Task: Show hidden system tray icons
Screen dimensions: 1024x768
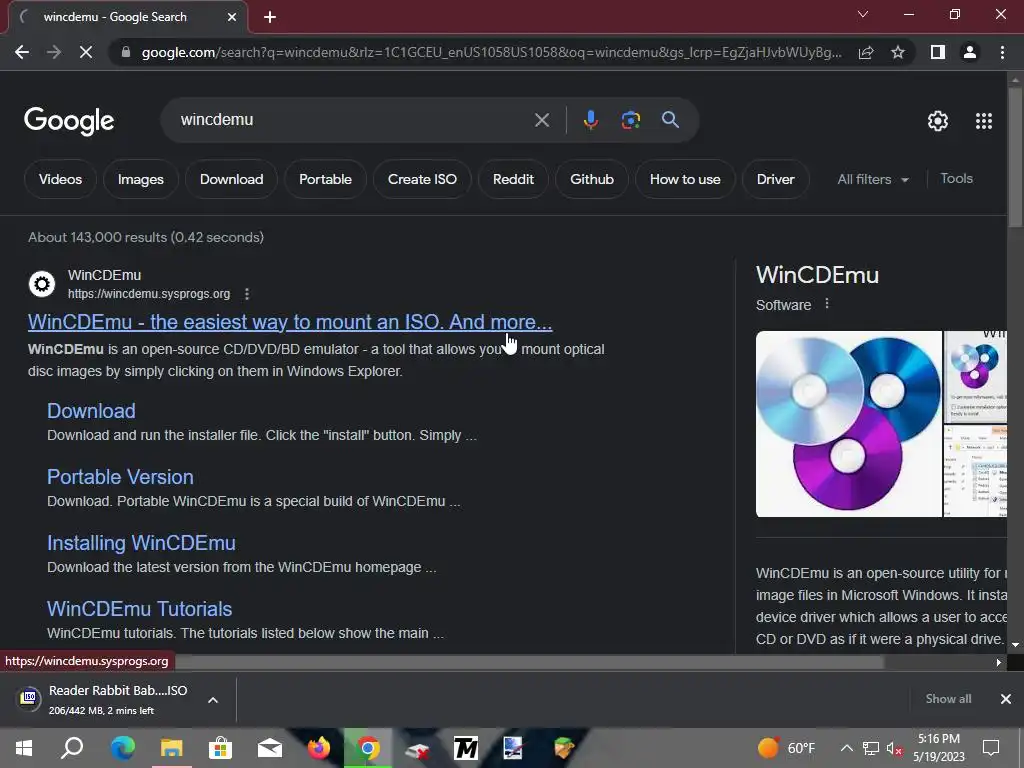Action: (x=846, y=748)
